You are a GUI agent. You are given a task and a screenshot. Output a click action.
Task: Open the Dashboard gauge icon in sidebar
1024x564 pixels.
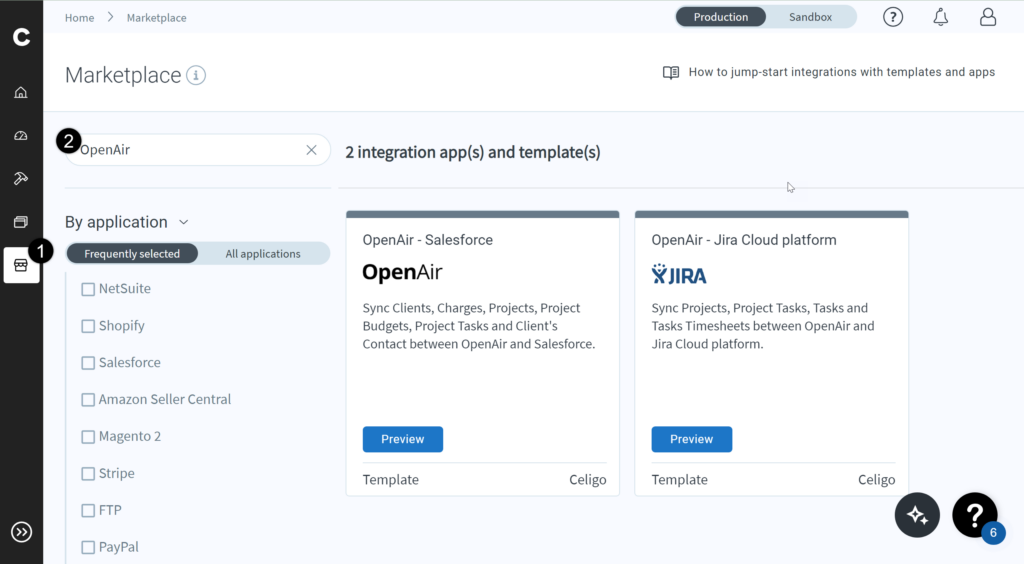21,136
